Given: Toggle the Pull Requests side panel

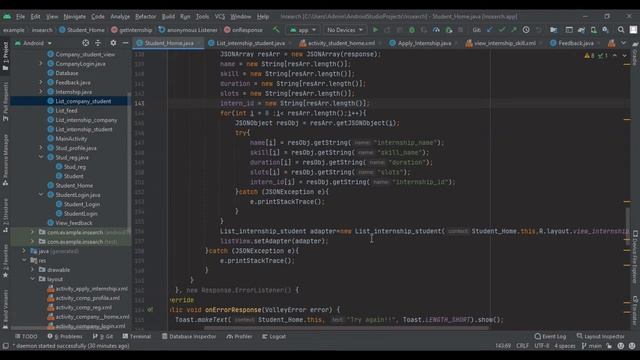Looking at the screenshot, I should (5, 101).
